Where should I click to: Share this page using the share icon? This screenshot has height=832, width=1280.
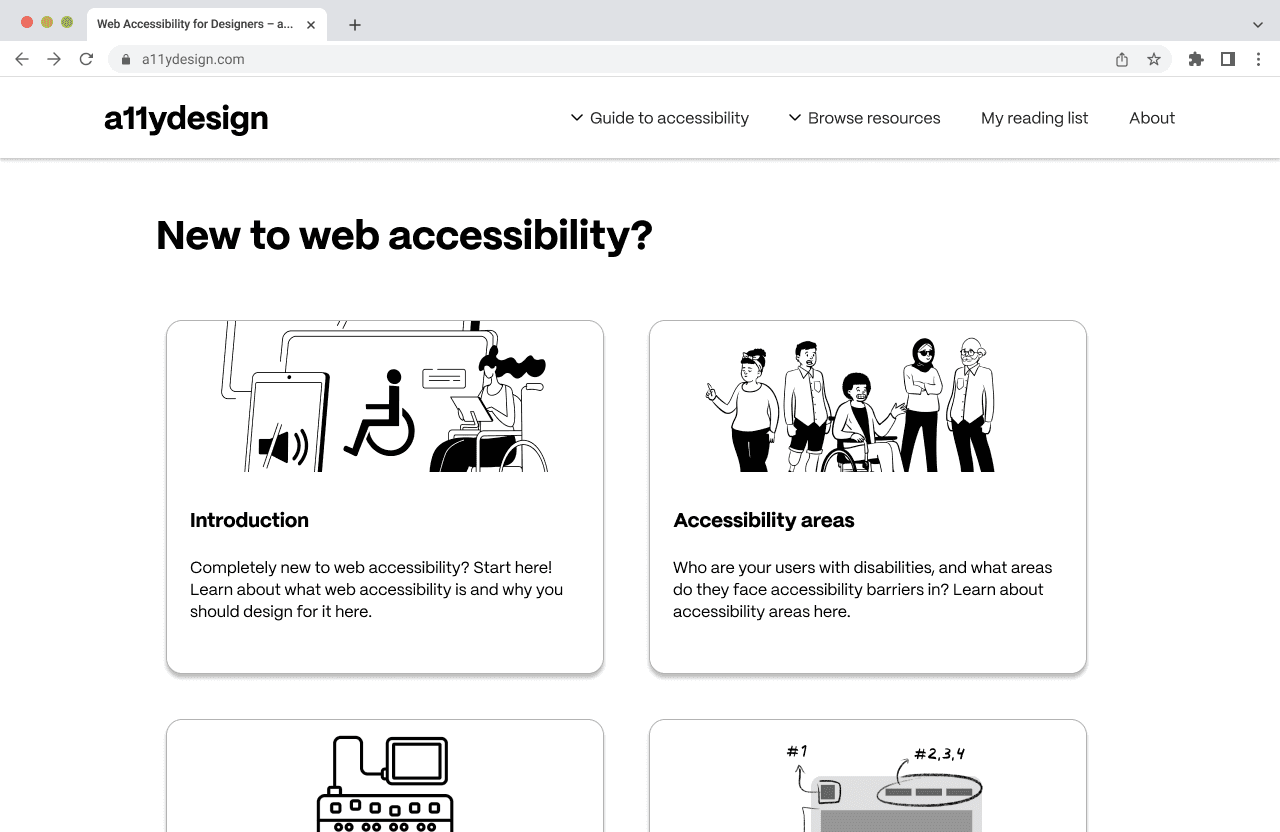coord(1122,59)
